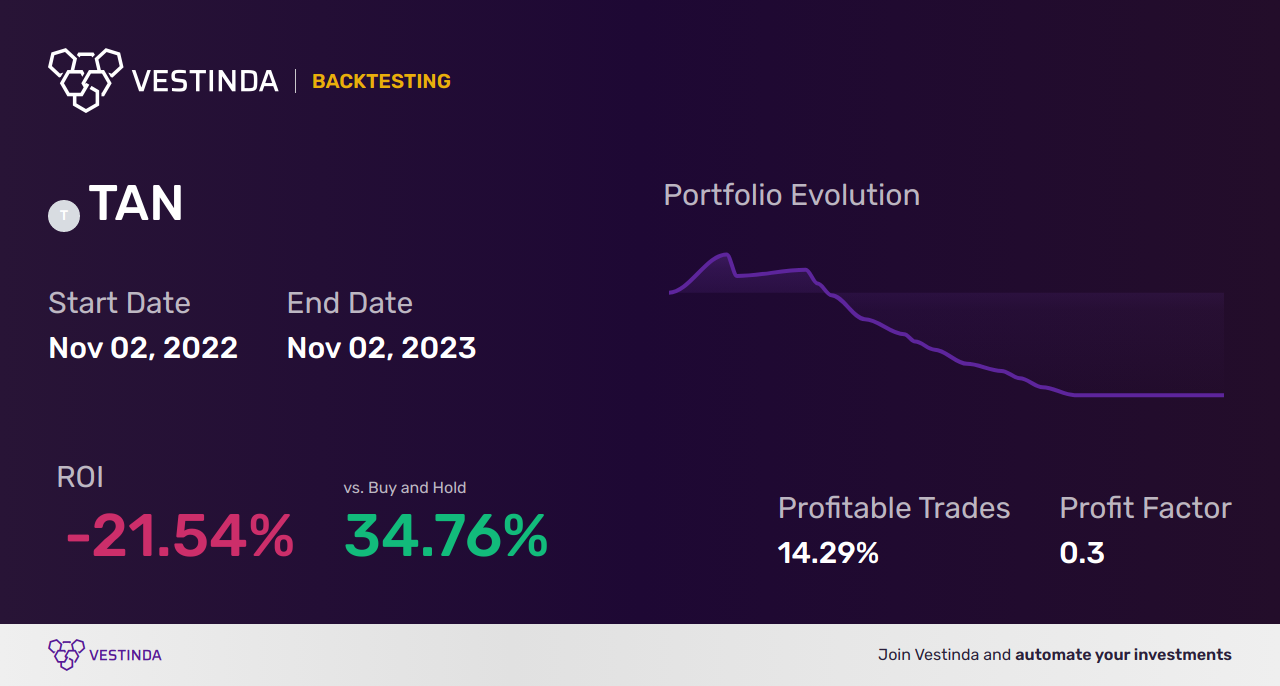Click the Join Vestinda footer text
The image size is (1280, 686).
[1054, 655]
